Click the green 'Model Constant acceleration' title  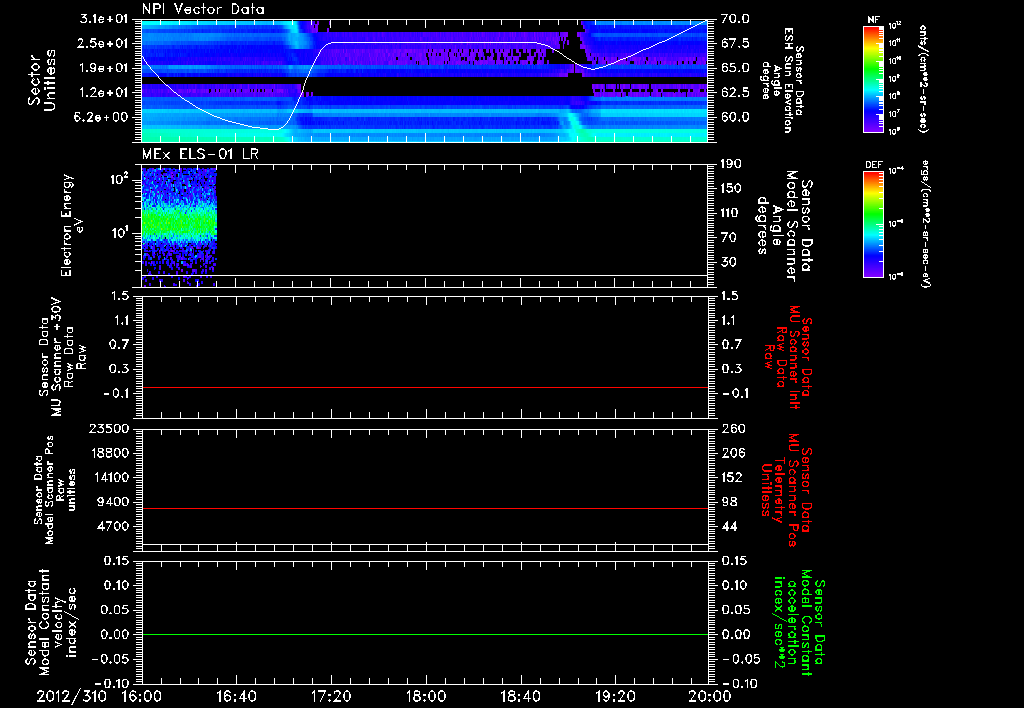(799, 623)
